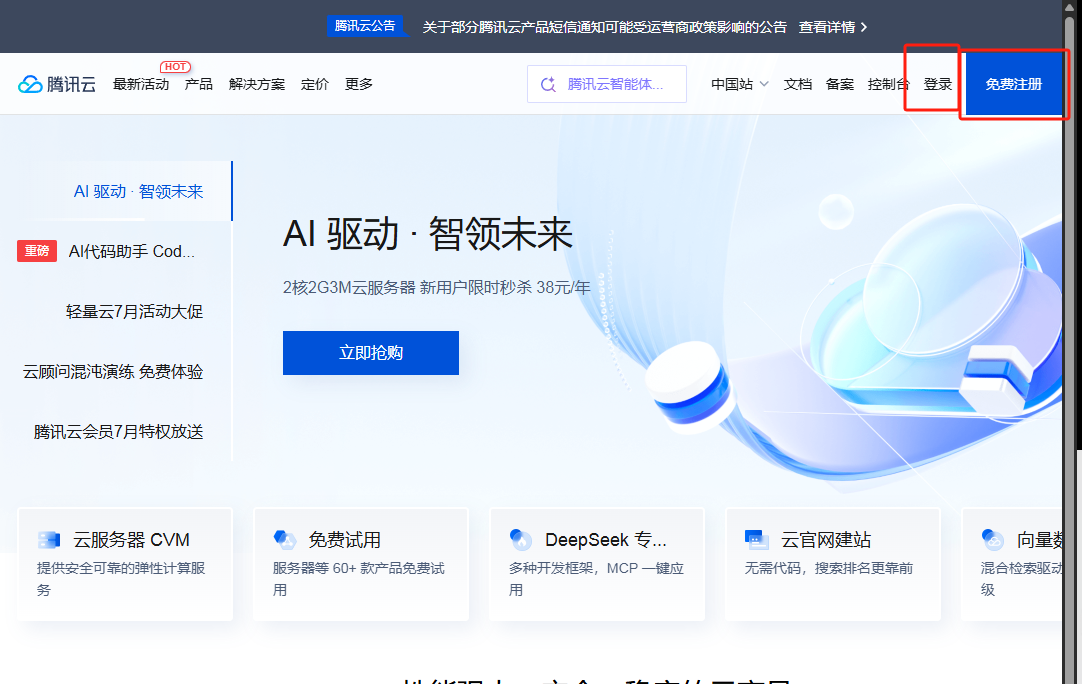The height and width of the screenshot is (684, 1082).
Task: Open the 控制台 link
Action: [888, 84]
